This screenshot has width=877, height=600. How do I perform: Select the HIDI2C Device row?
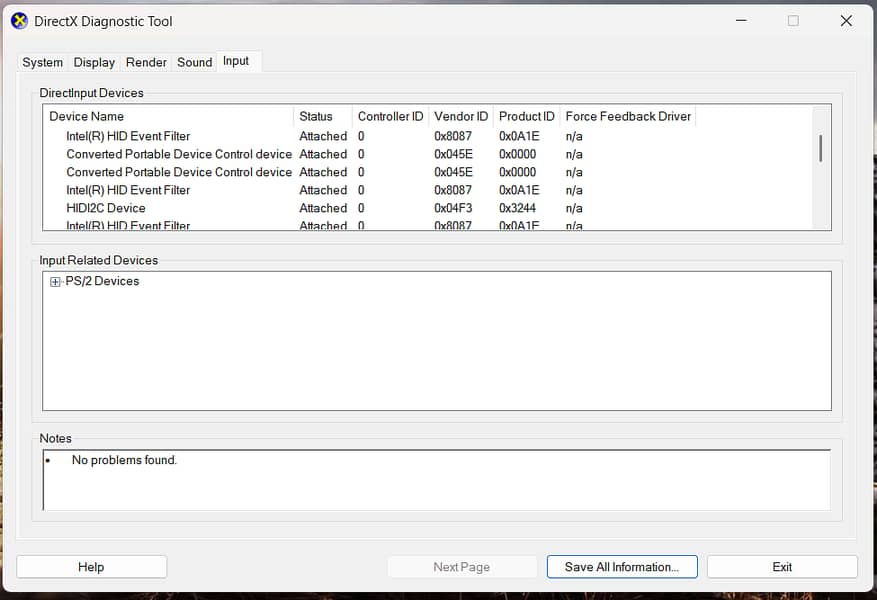(106, 208)
